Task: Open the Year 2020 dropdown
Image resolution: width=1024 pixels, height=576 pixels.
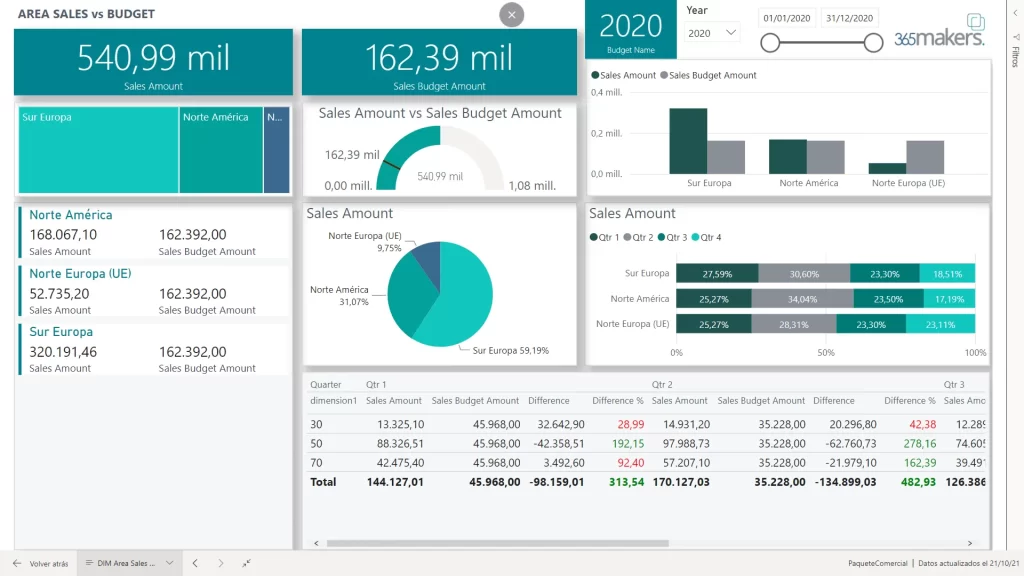Action: [x=712, y=33]
